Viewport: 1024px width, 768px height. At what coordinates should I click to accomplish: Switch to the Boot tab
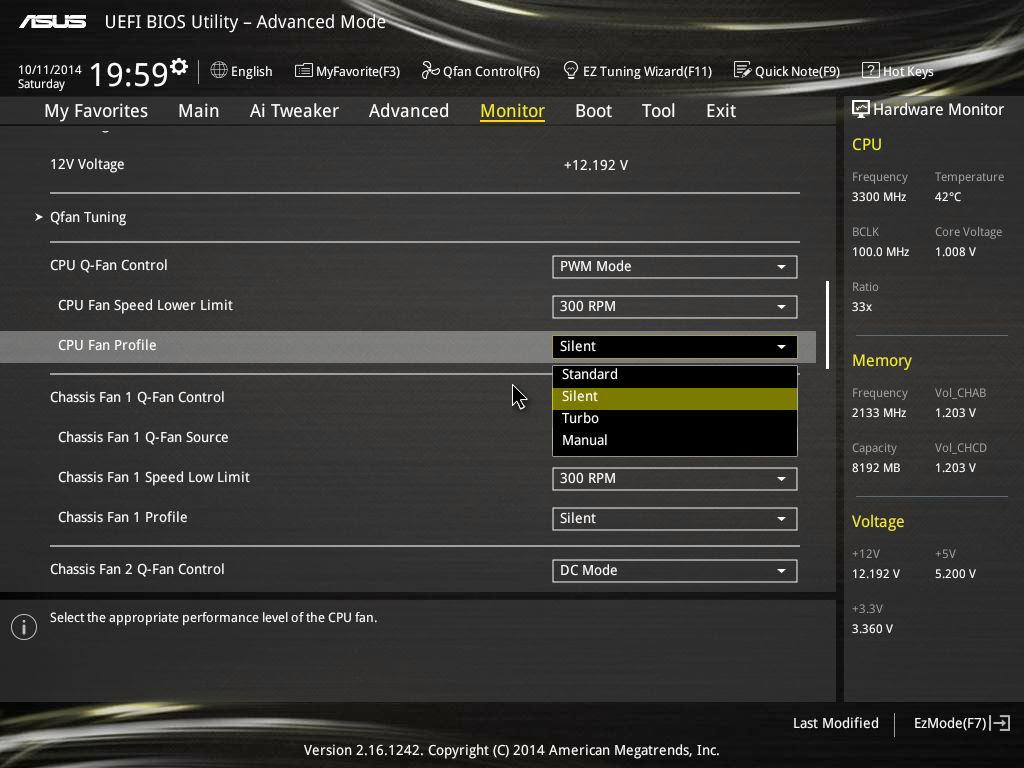[x=593, y=111]
